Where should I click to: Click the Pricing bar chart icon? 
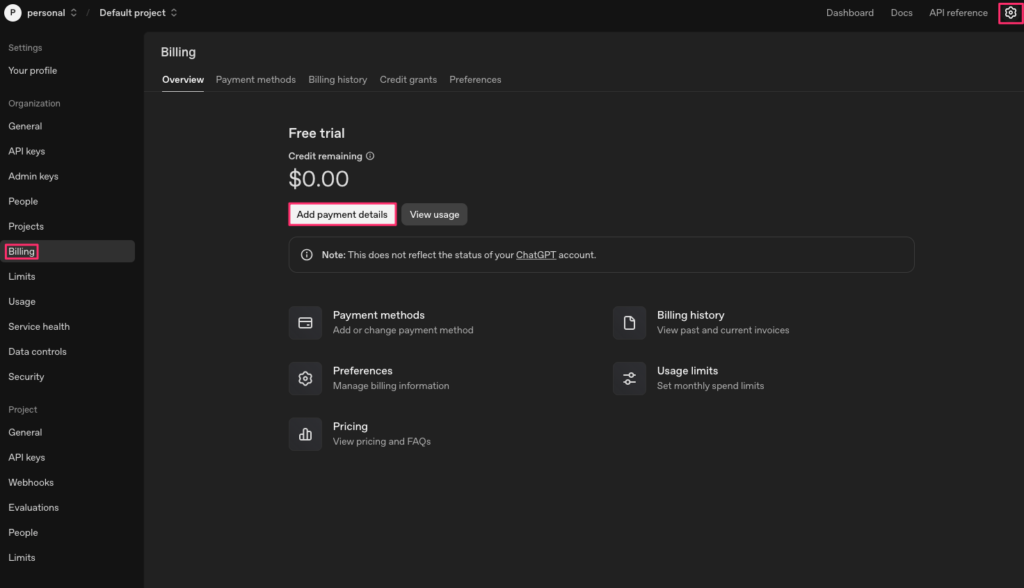[x=306, y=434]
